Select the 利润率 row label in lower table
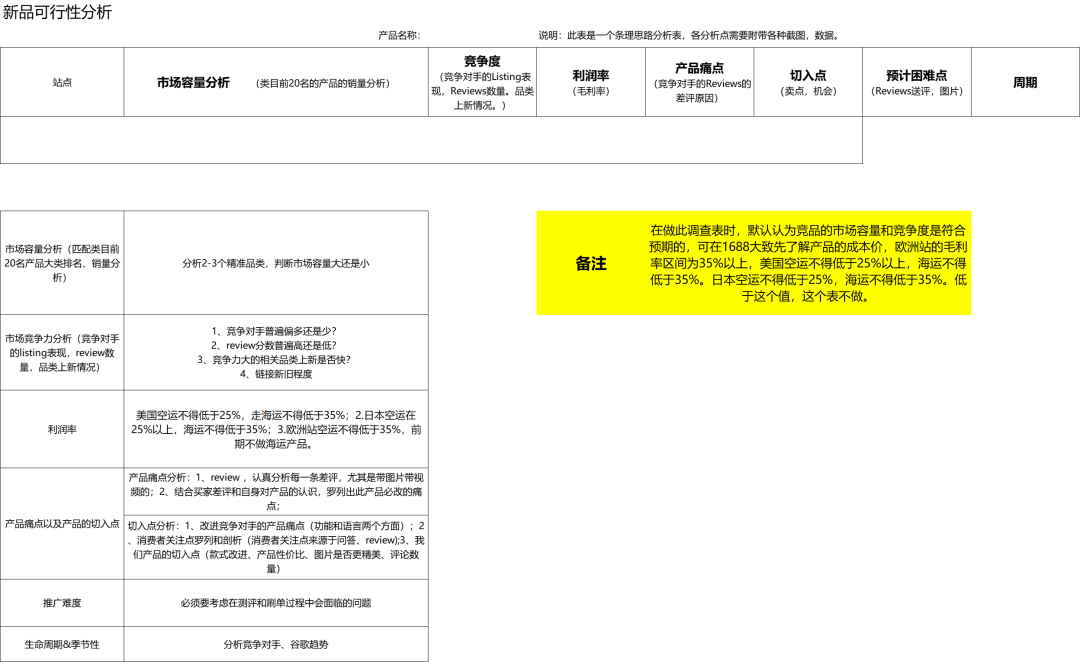Viewport: 1080px width, 662px height. (x=62, y=429)
